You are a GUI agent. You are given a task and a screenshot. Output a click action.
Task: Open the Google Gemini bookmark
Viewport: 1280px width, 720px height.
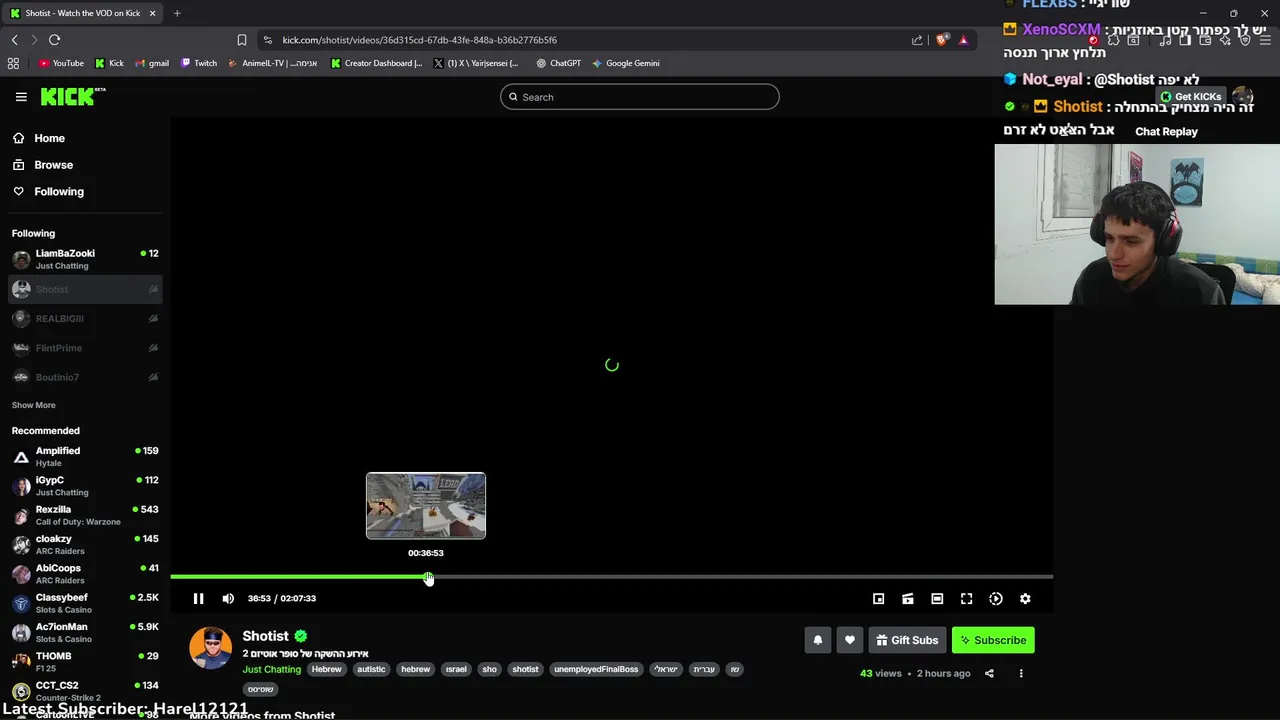(x=625, y=63)
